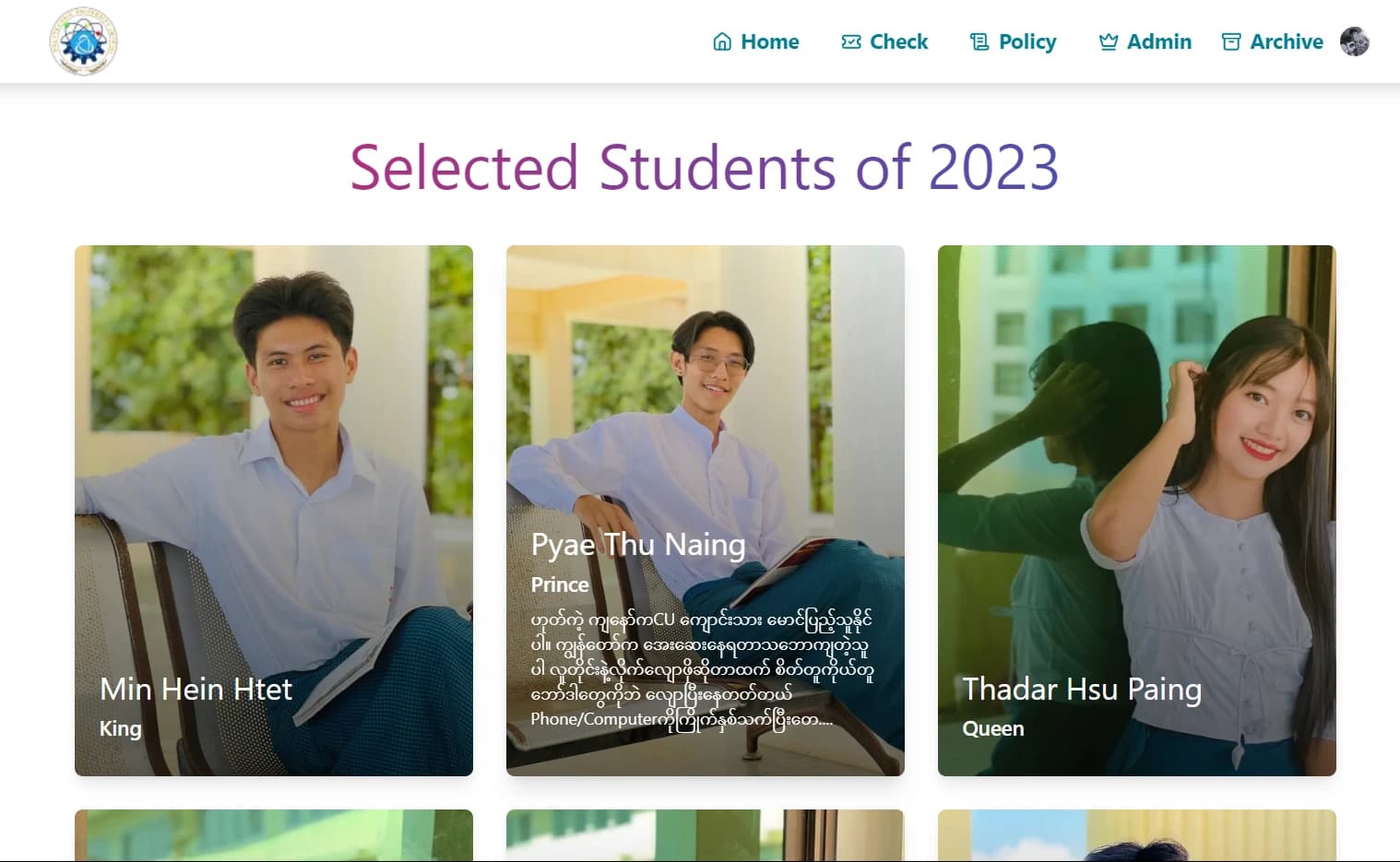1400x862 pixels.
Task: Click the Pyae Thu Naing name heading
Action: [637, 545]
